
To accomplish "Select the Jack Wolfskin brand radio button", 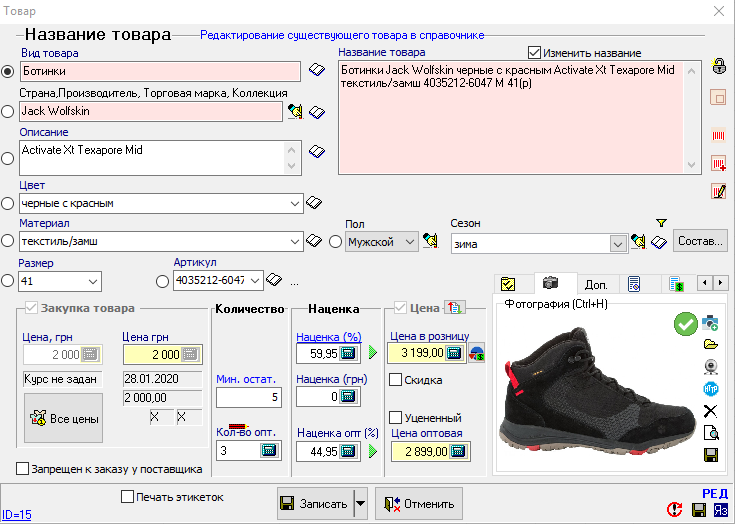I will pyautogui.click(x=8, y=112).
